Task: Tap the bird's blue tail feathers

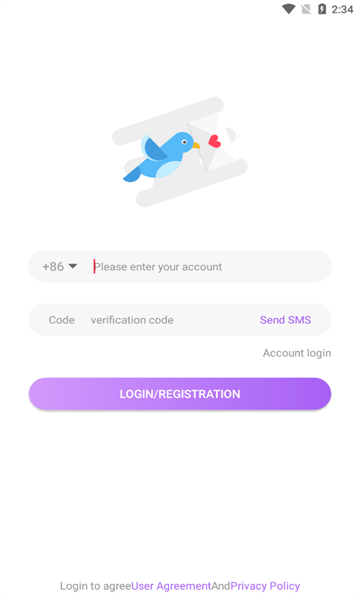Action: (132, 174)
